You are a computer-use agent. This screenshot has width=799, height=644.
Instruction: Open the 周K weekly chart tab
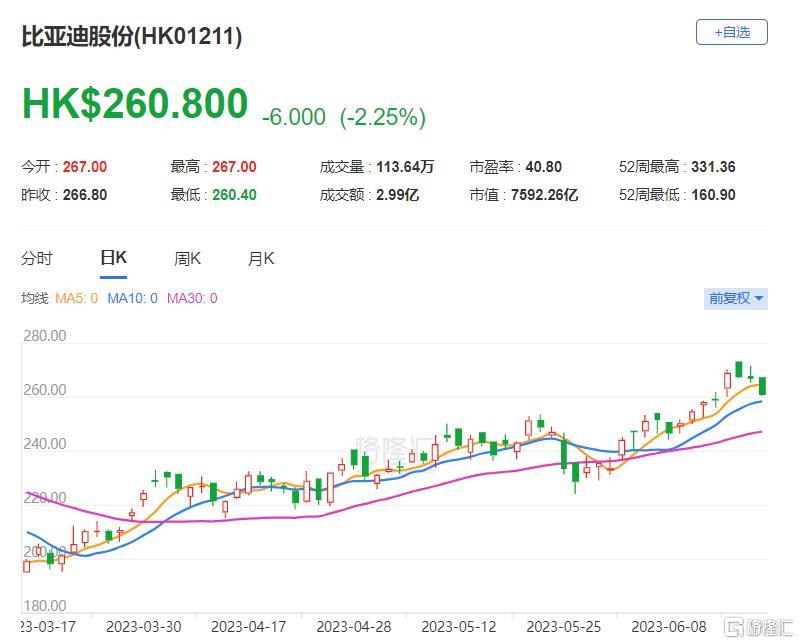tap(187, 259)
